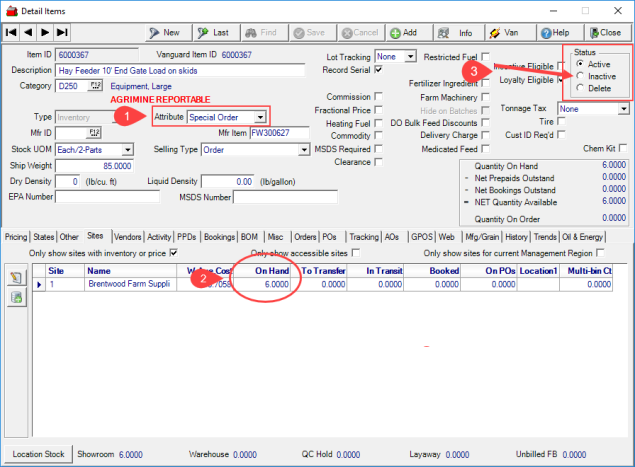Screen dimensions: 635x467
Task: Click the Category lookup button beside D250
Action: [x=96, y=88]
